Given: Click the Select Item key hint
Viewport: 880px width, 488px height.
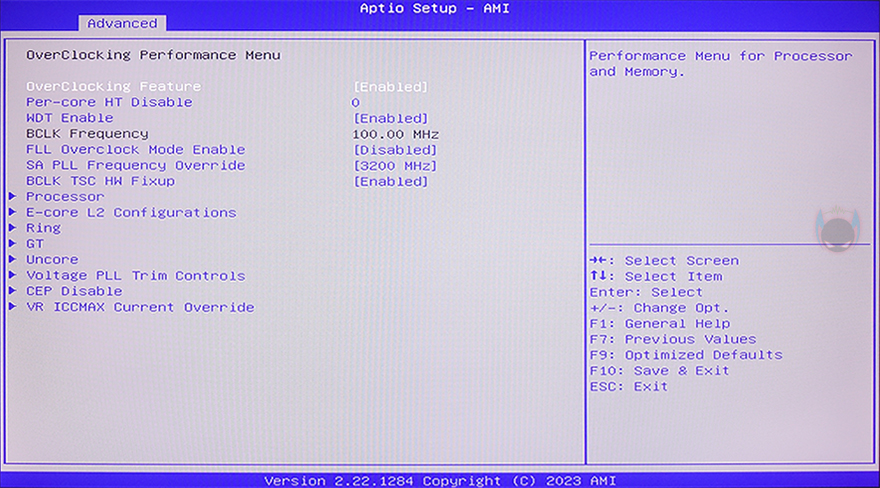Looking at the screenshot, I should pos(656,277).
